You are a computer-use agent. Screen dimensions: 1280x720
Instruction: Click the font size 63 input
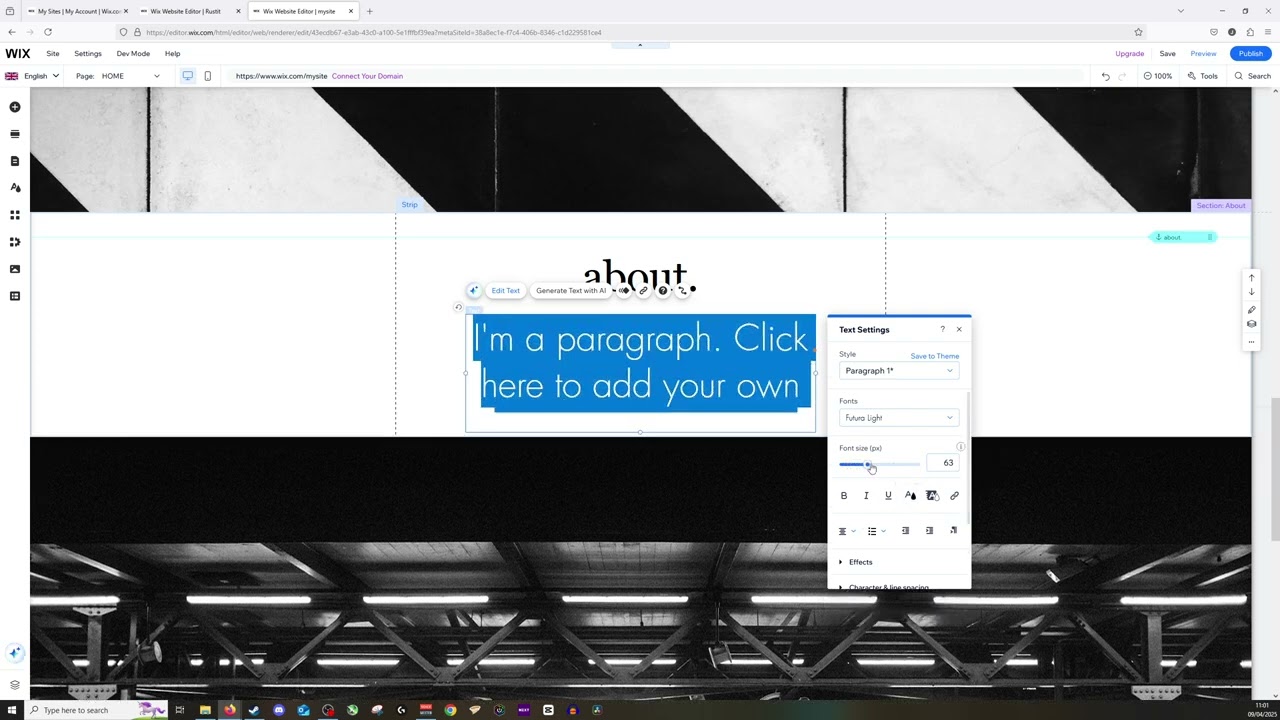pos(943,463)
